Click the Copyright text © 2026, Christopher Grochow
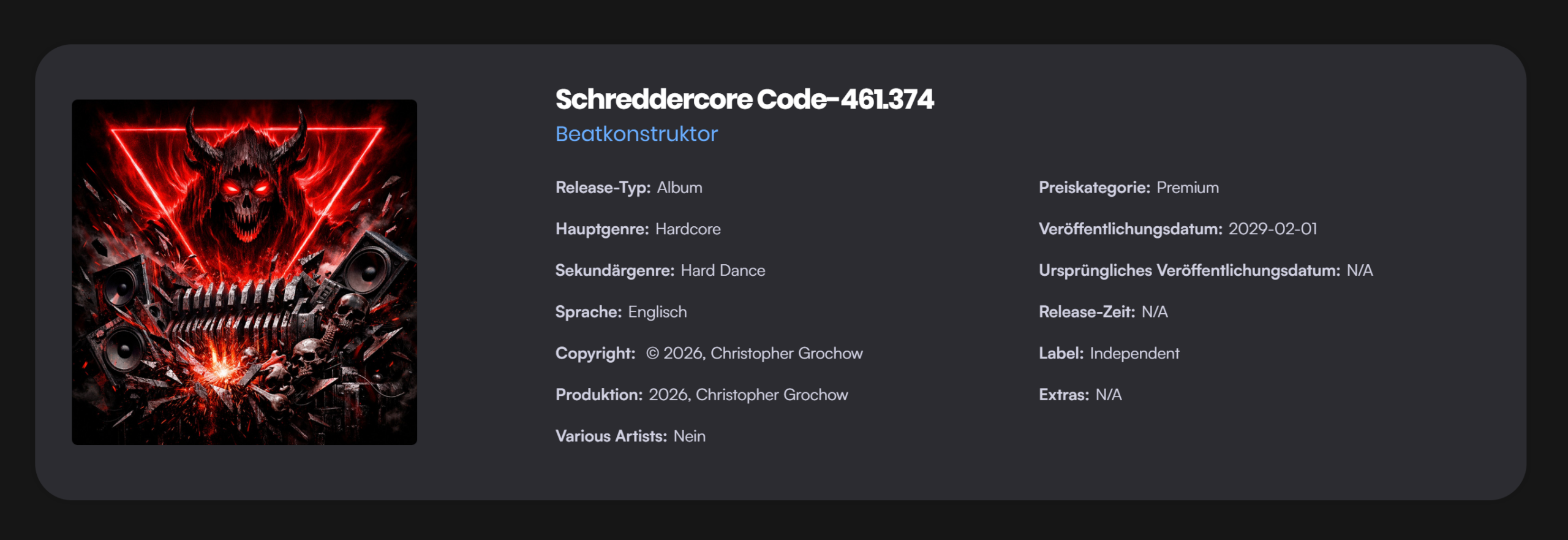1568x540 pixels. [x=754, y=354]
